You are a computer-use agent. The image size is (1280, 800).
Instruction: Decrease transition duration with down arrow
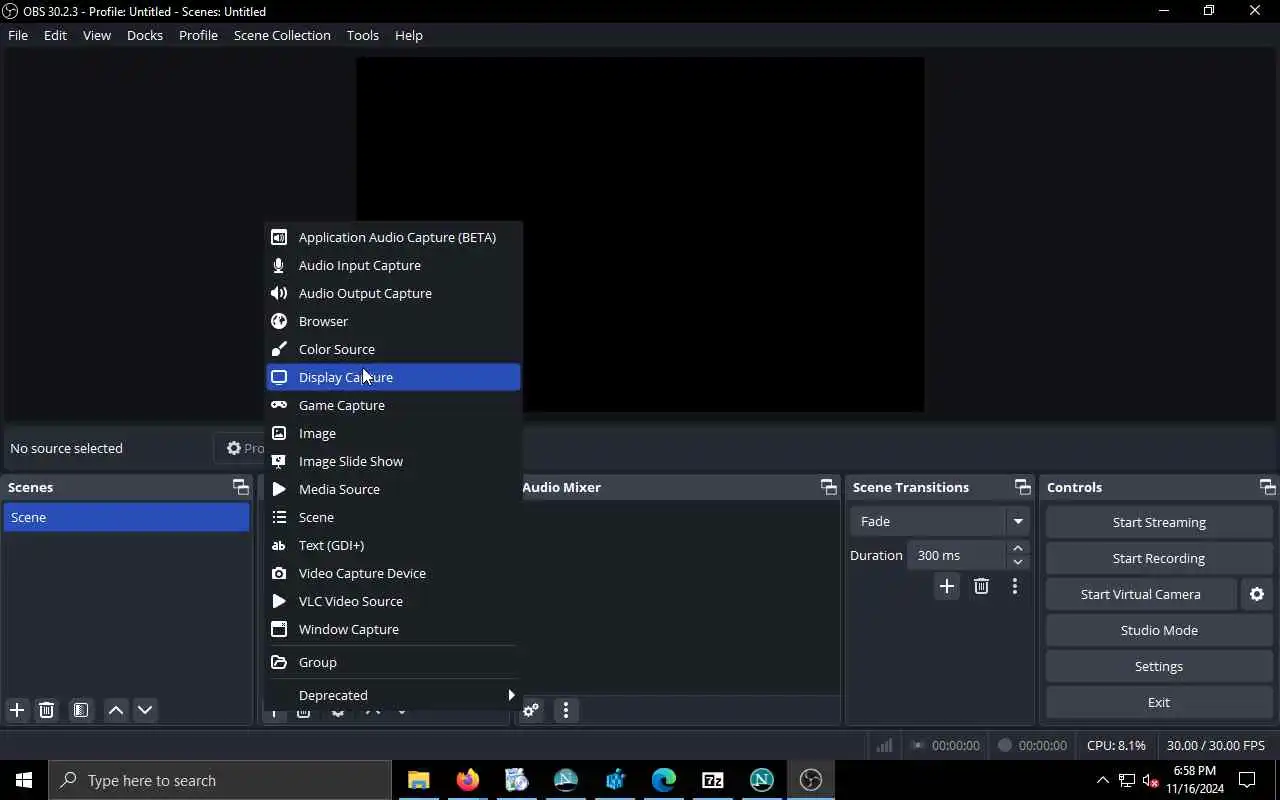pos(1018,562)
